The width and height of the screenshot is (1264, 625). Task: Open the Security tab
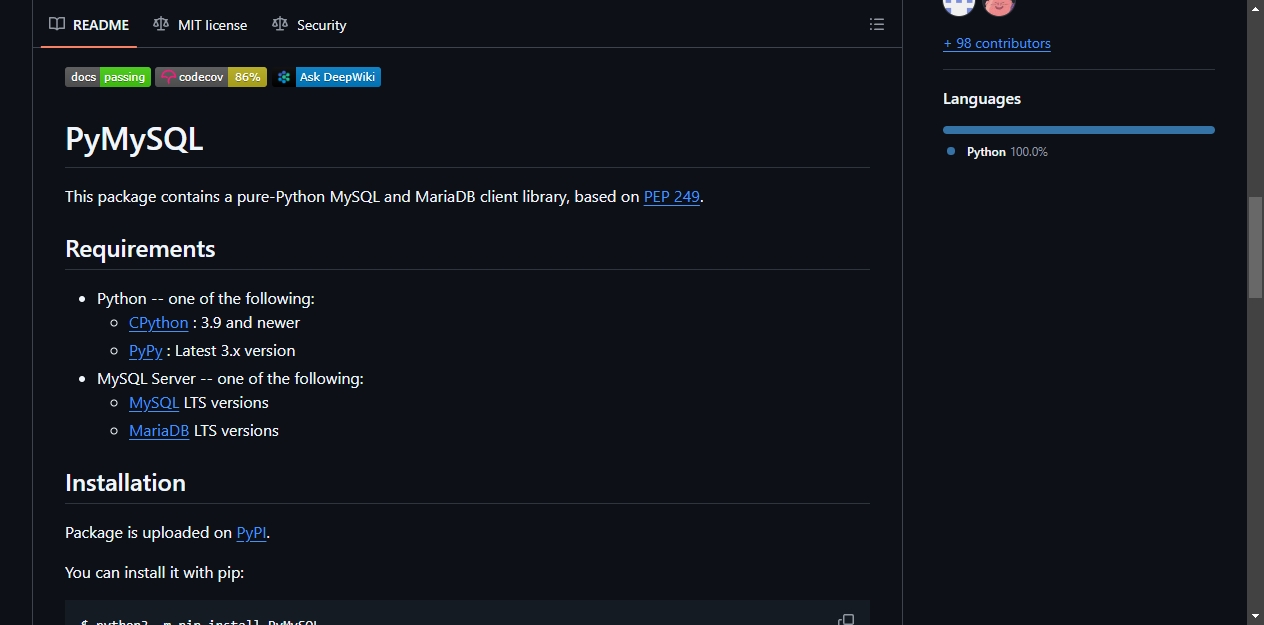click(309, 25)
